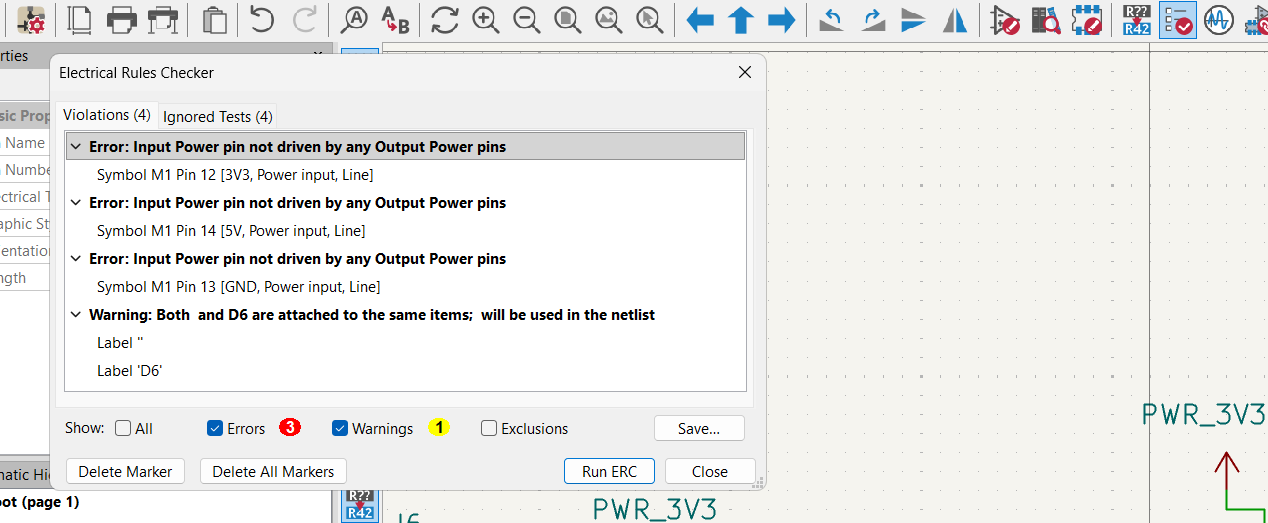Select Symbol M1 Pin 13 GND row
The width and height of the screenshot is (1268, 523).
pos(405,287)
